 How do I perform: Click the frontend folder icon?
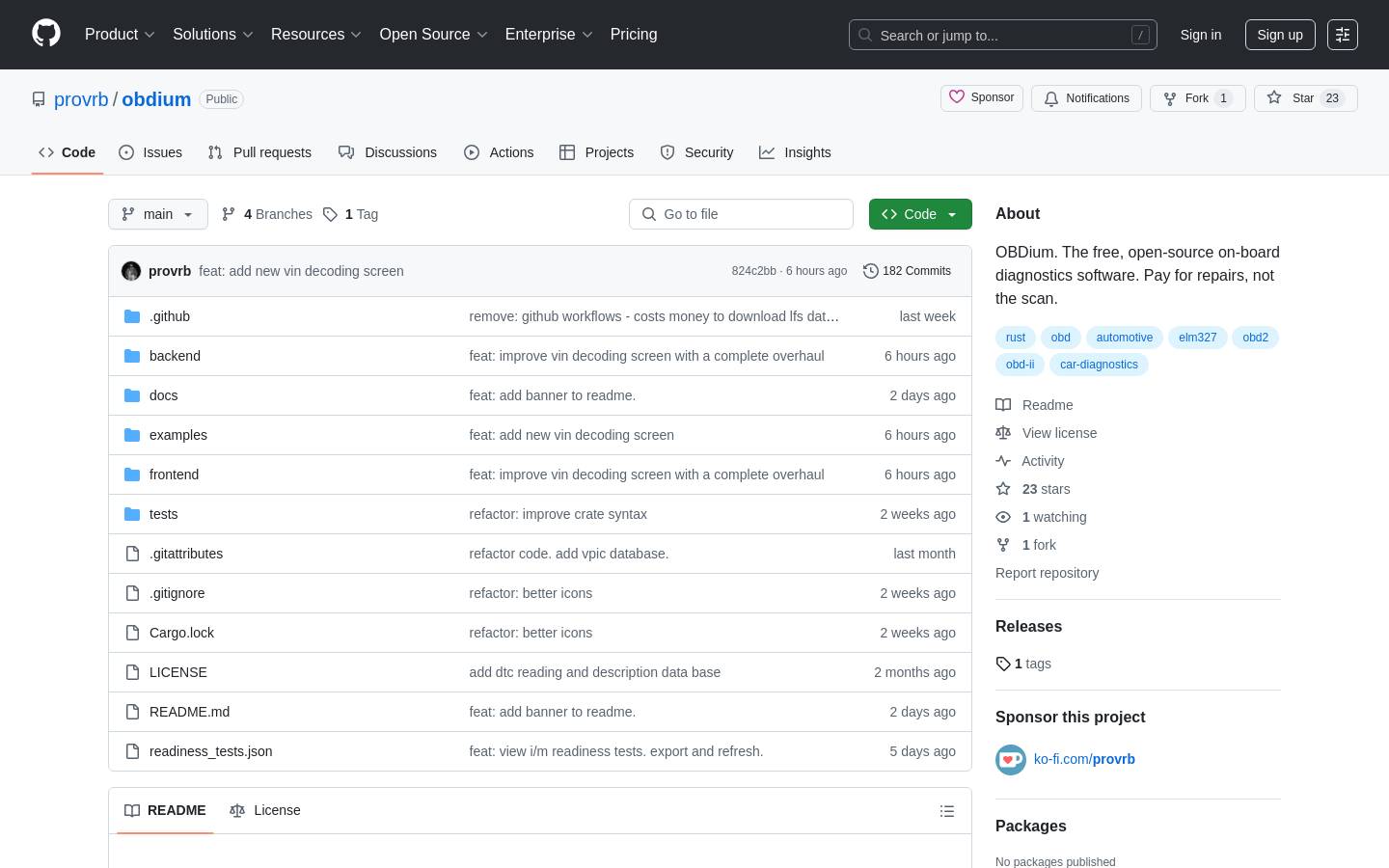[x=132, y=475]
